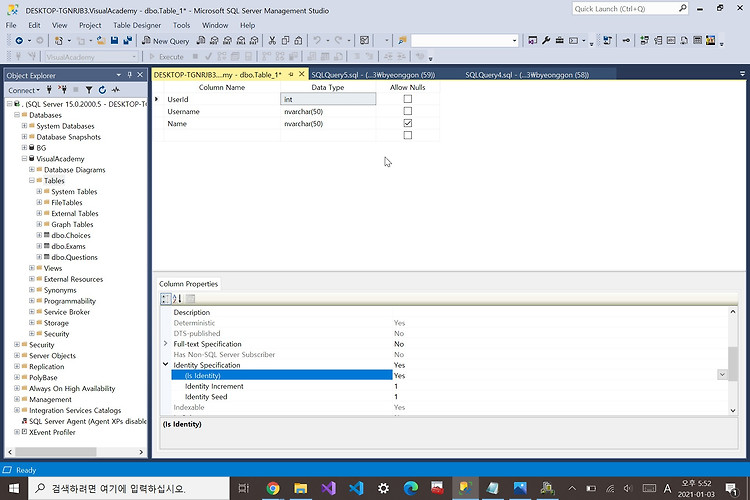
Task: Open the Connect dropdown in Object Explorer
Action: pyautogui.click(x=24, y=90)
